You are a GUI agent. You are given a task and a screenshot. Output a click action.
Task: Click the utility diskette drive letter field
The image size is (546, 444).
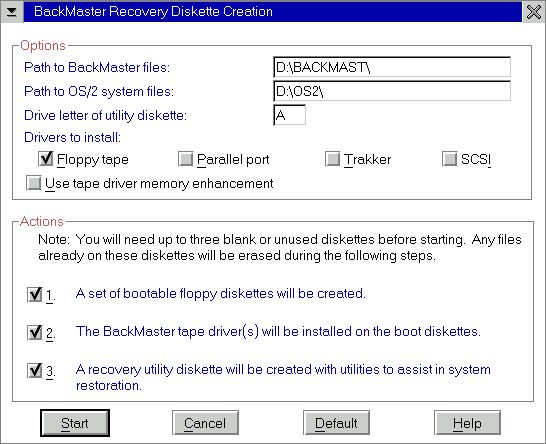point(290,115)
